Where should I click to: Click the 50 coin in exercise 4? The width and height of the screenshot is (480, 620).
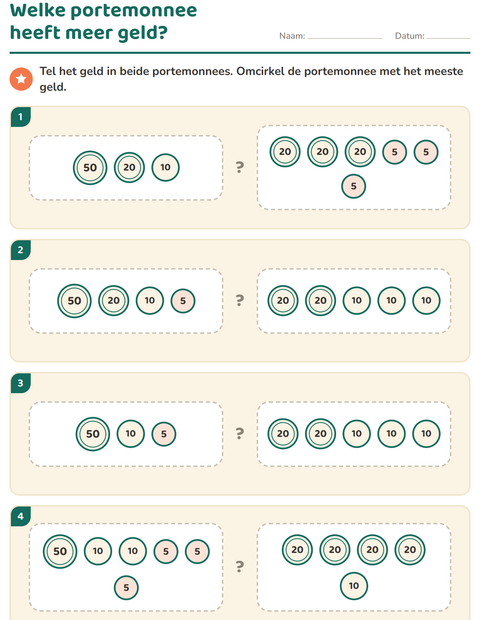(60, 552)
